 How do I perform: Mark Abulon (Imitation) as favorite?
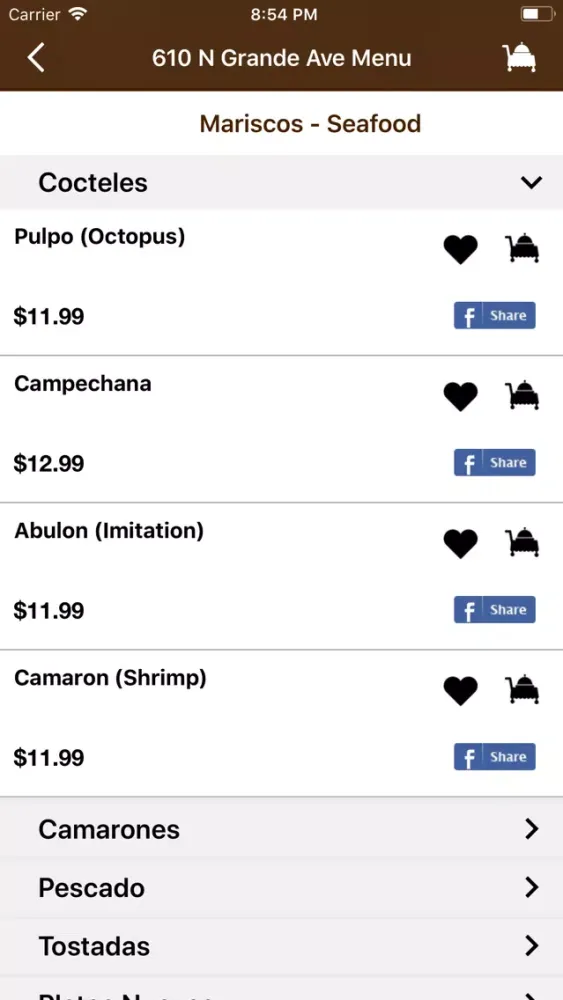tap(460, 544)
